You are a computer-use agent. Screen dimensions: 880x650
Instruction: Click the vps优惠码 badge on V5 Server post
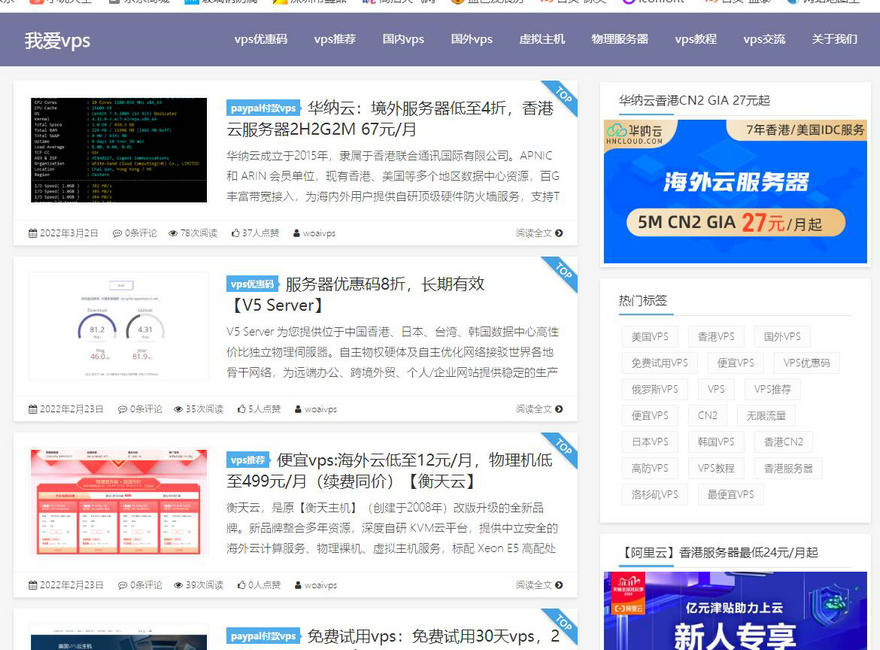[253, 283]
